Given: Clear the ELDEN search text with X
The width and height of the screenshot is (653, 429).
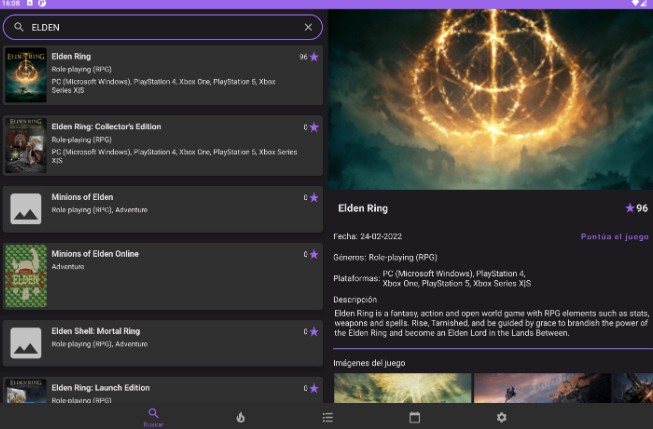Looking at the screenshot, I should pos(308,27).
